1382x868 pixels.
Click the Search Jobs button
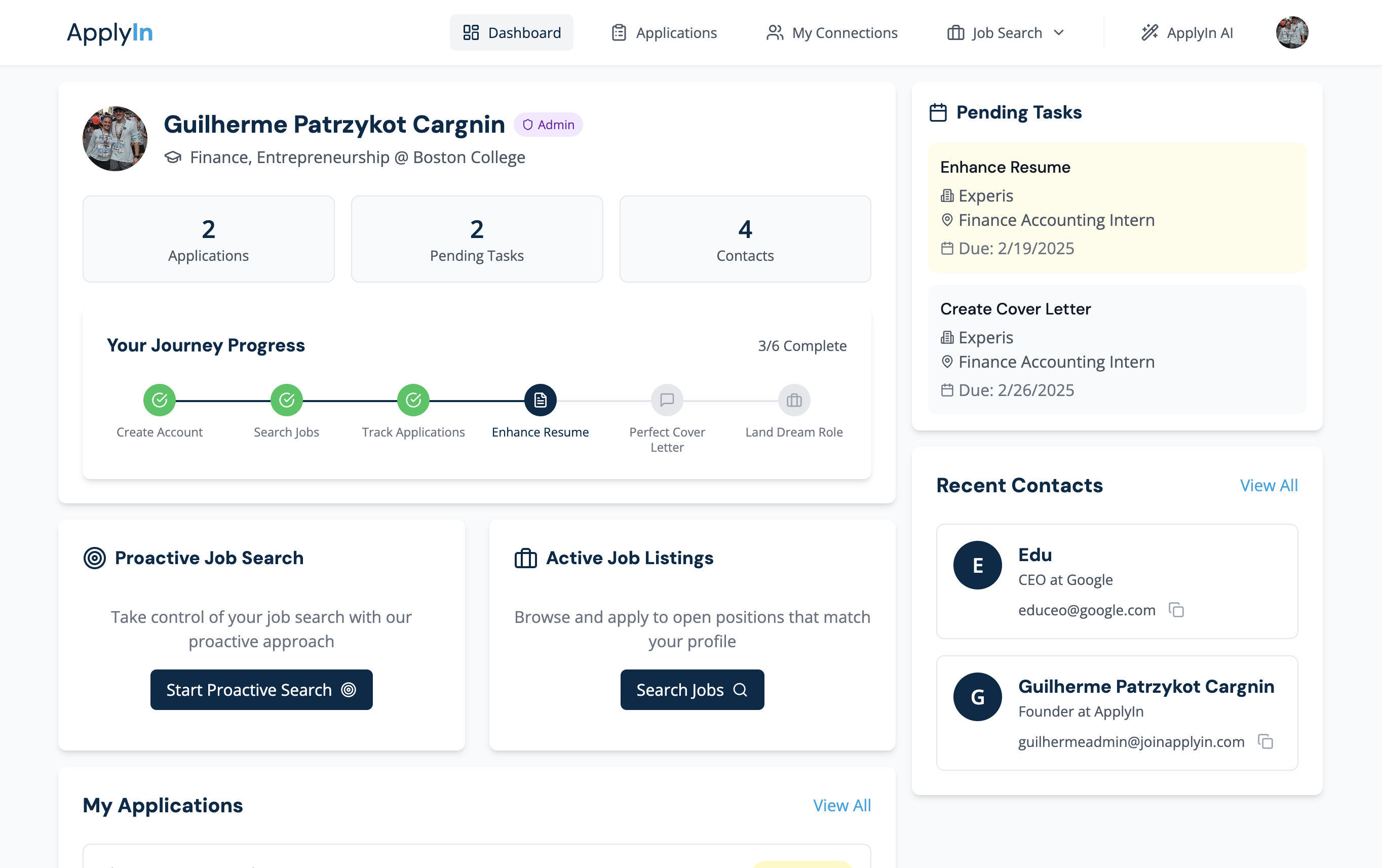[692, 690]
